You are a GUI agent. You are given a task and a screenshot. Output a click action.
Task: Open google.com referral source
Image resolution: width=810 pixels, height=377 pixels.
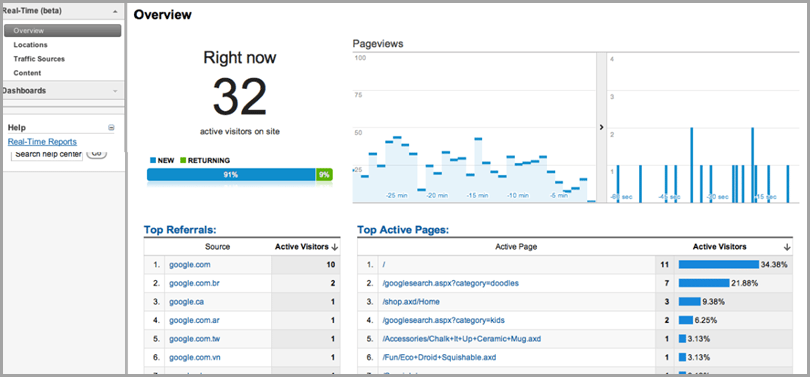tap(190, 264)
